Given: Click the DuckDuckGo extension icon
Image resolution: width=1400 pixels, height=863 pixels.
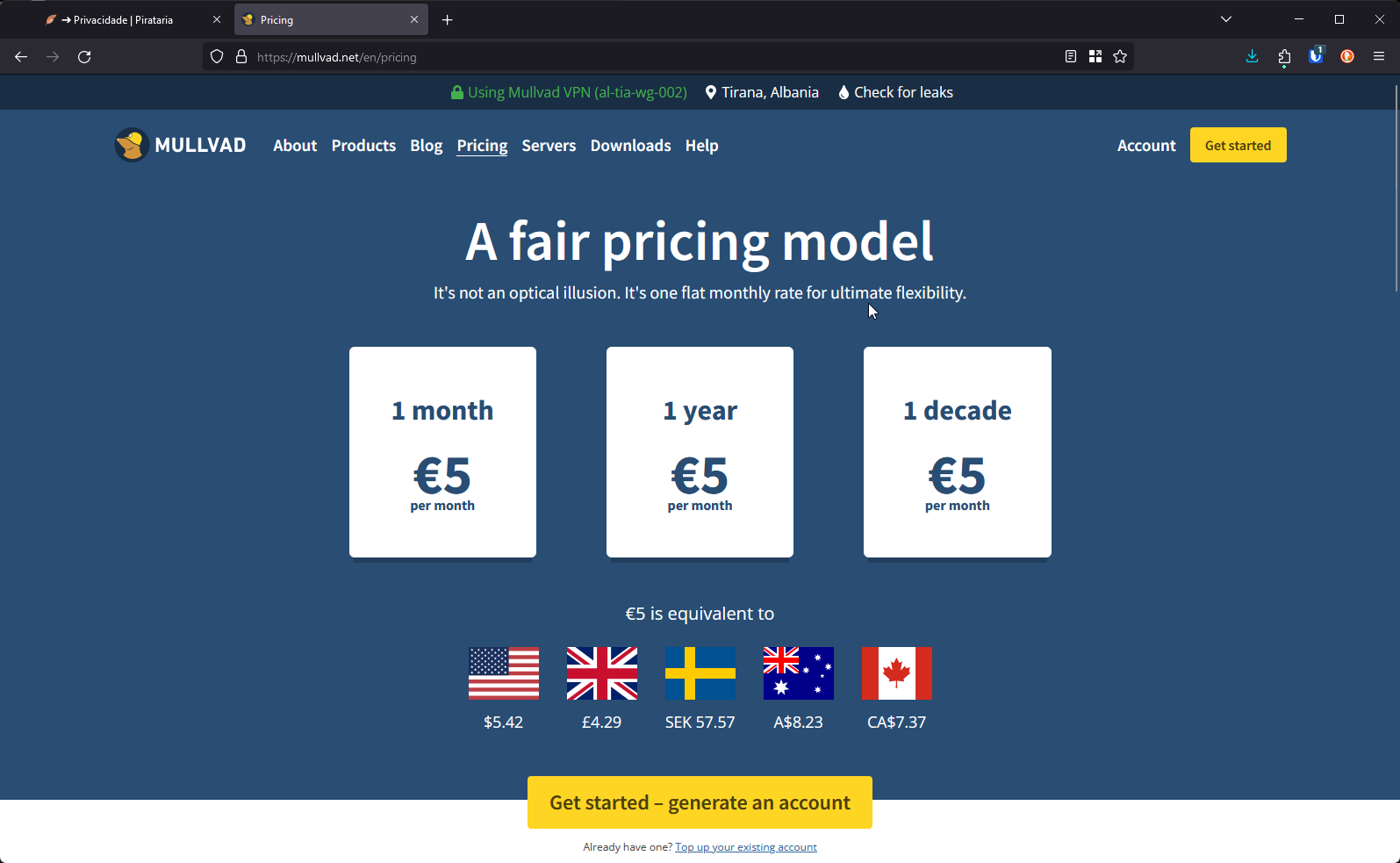Looking at the screenshot, I should point(1347,57).
